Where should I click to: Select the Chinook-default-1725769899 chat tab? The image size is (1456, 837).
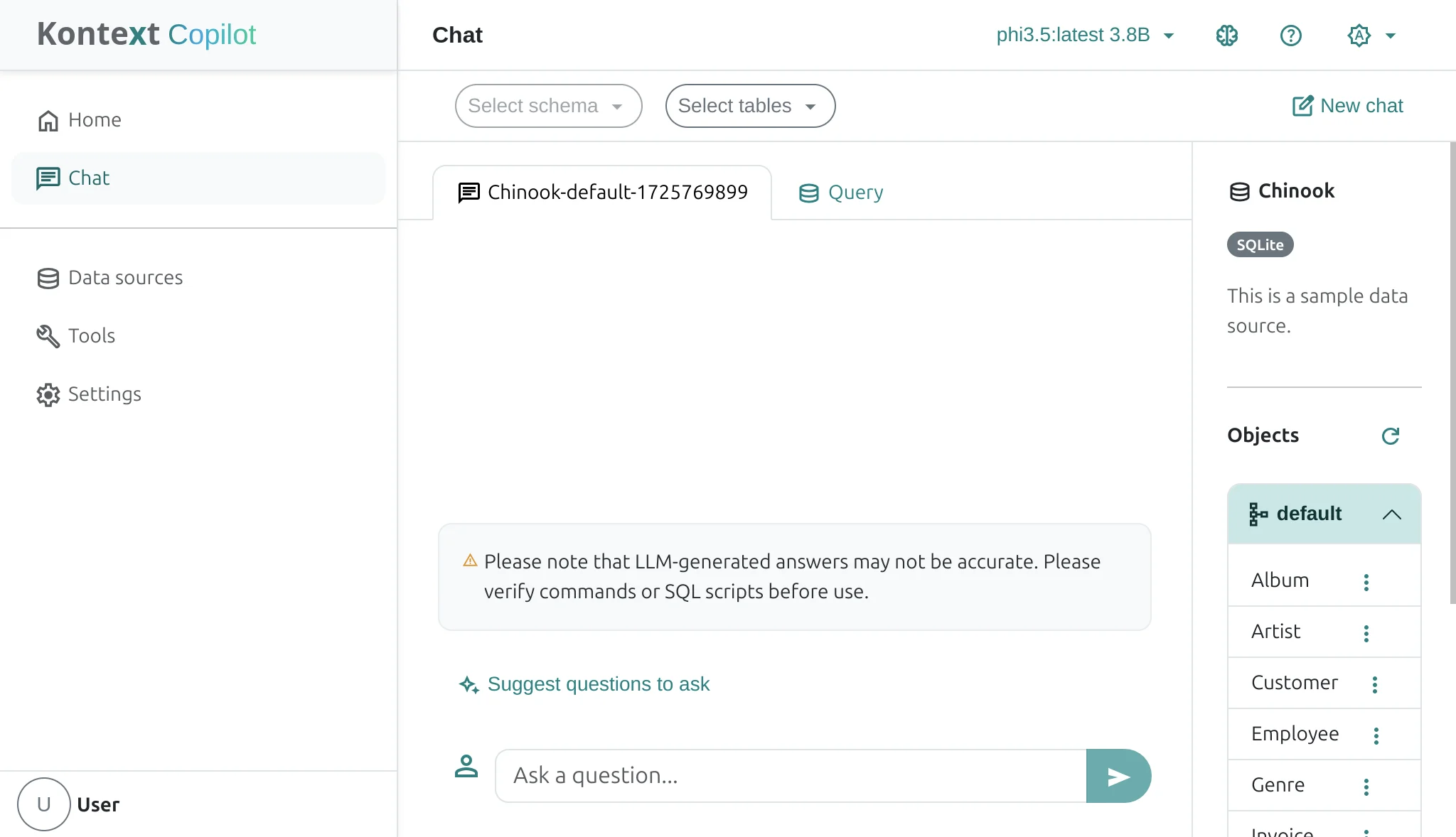[603, 193]
